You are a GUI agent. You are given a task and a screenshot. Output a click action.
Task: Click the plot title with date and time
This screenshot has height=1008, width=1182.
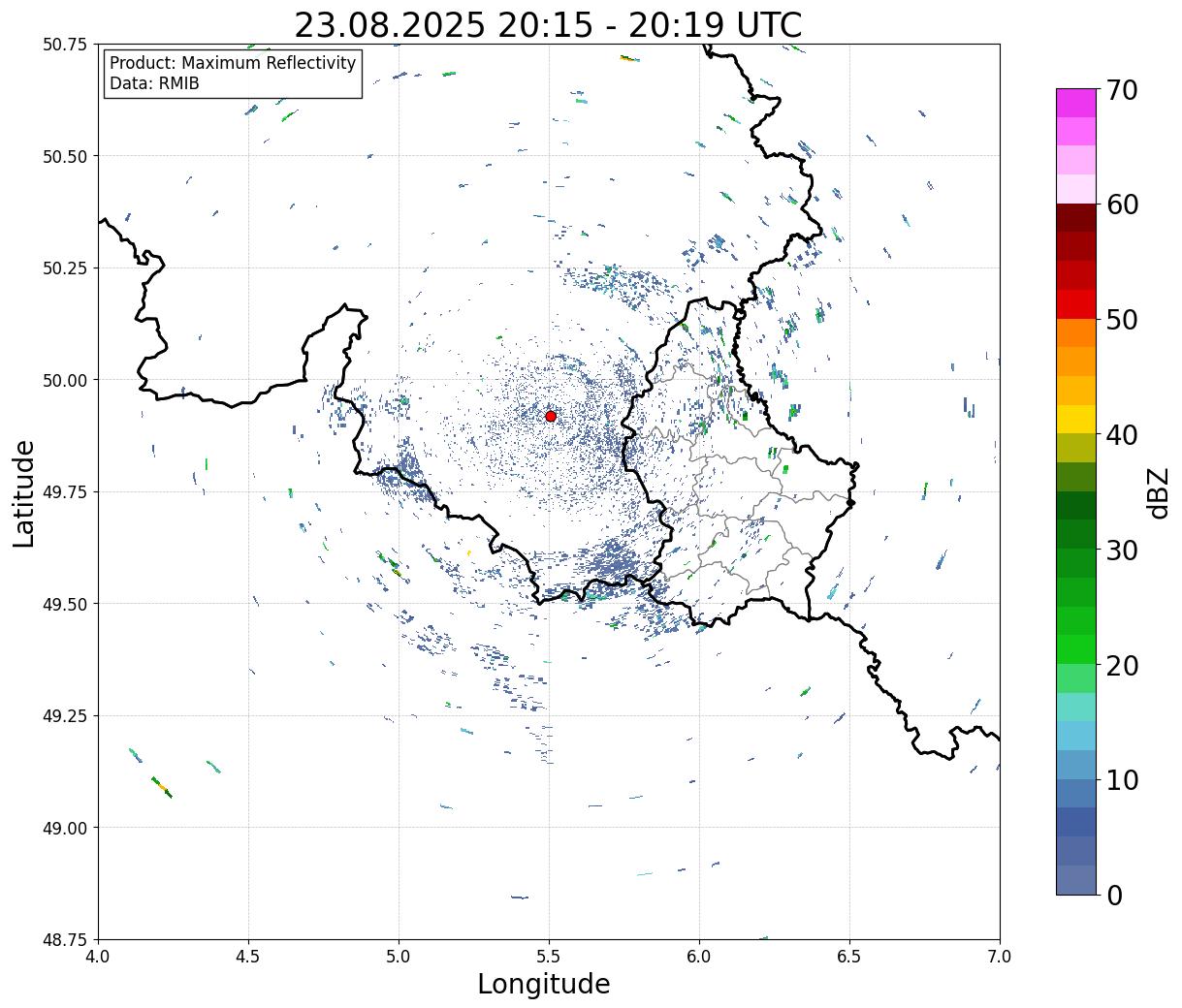pyautogui.click(x=548, y=25)
